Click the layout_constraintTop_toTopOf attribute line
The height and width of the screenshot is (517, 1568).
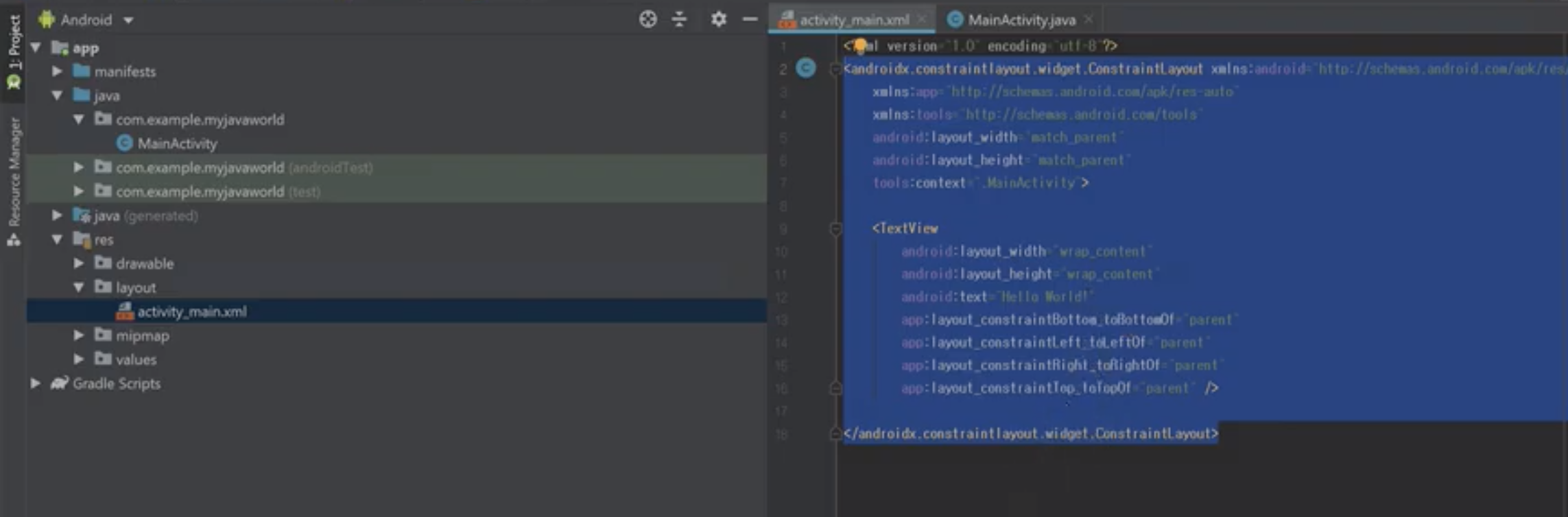pos(1060,388)
